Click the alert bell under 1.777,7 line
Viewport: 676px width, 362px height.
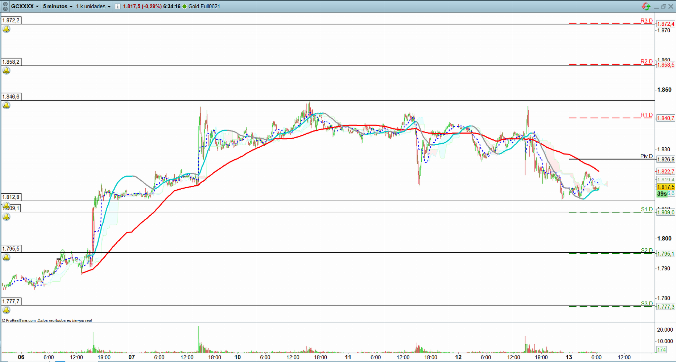pyautogui.click(x=6, y=310)
